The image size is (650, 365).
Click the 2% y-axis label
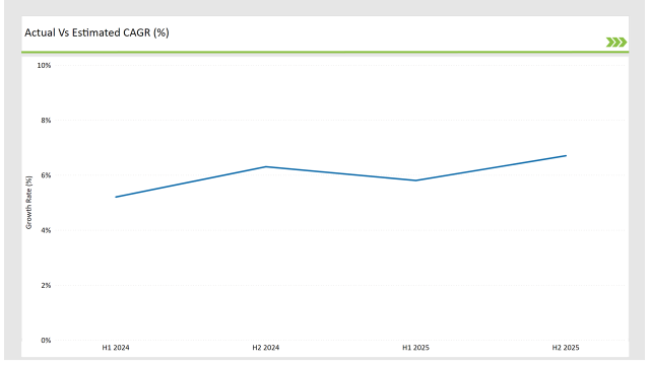click(x=46, y=285)
